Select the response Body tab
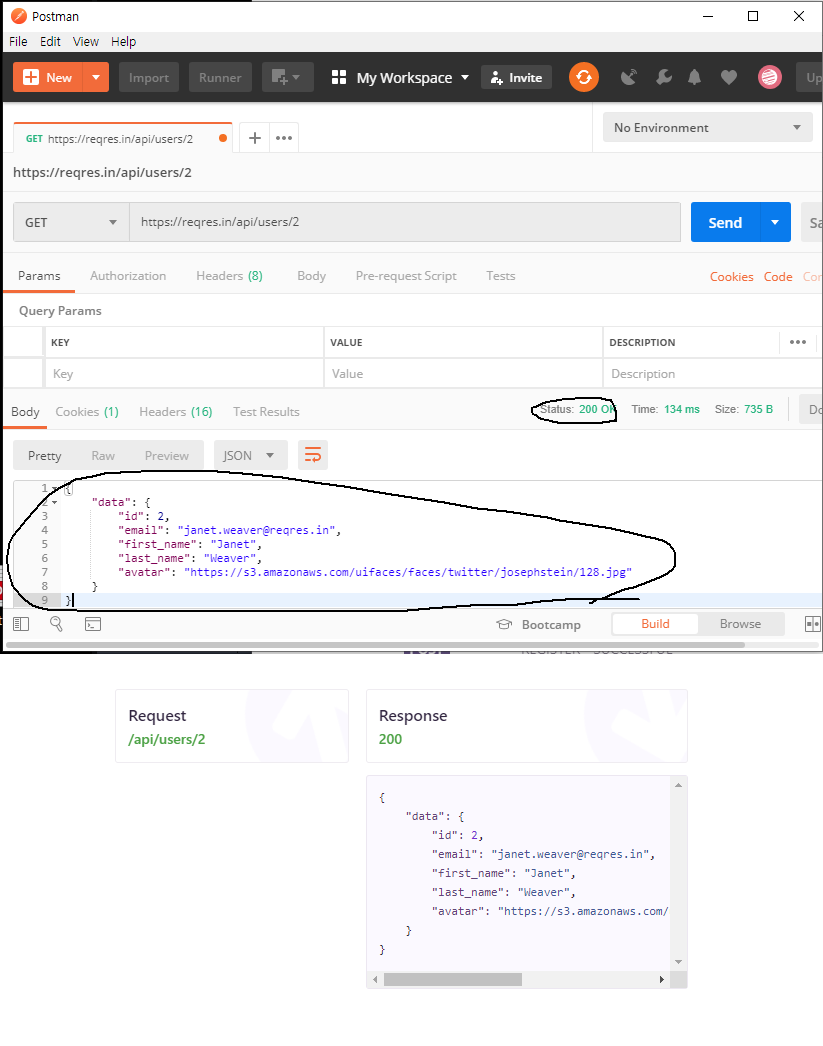The height and width of the screenshot is (1046, 823). [25, 412]
